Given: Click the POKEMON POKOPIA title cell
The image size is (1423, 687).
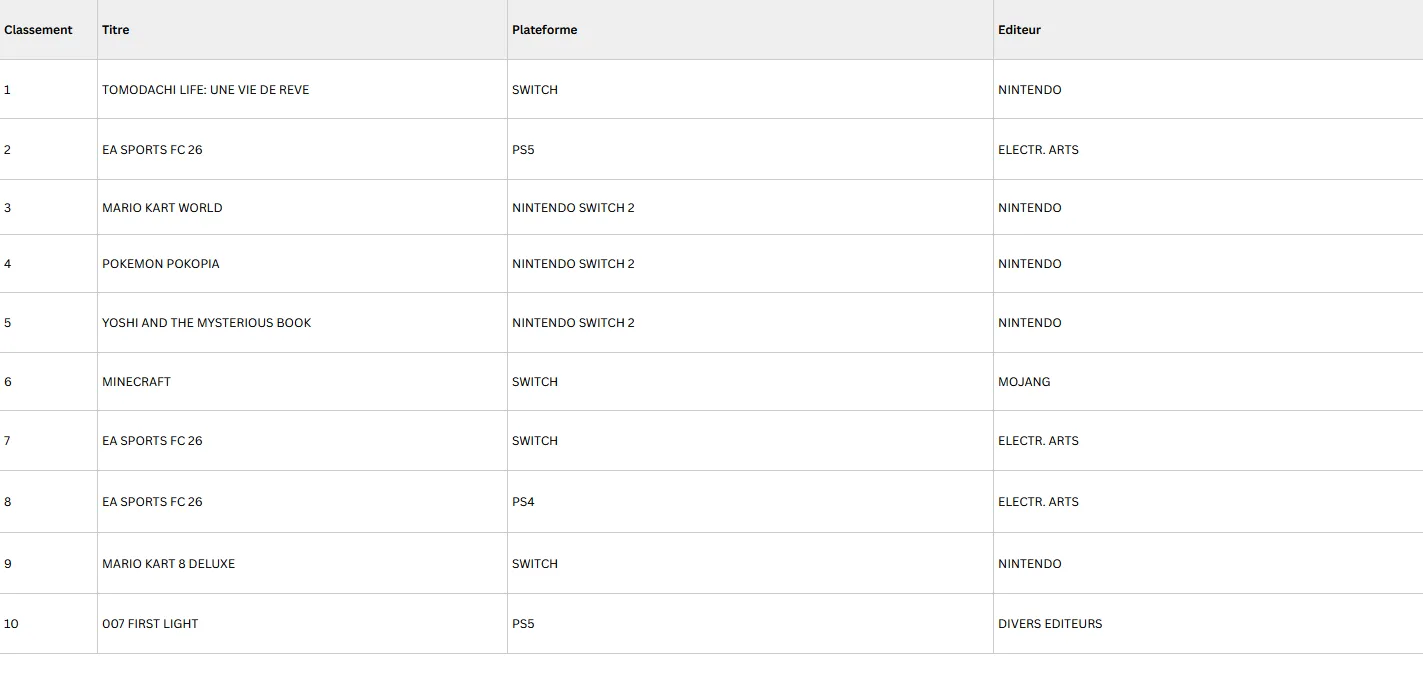Looking at the screenshot, I should click(302, 264).
